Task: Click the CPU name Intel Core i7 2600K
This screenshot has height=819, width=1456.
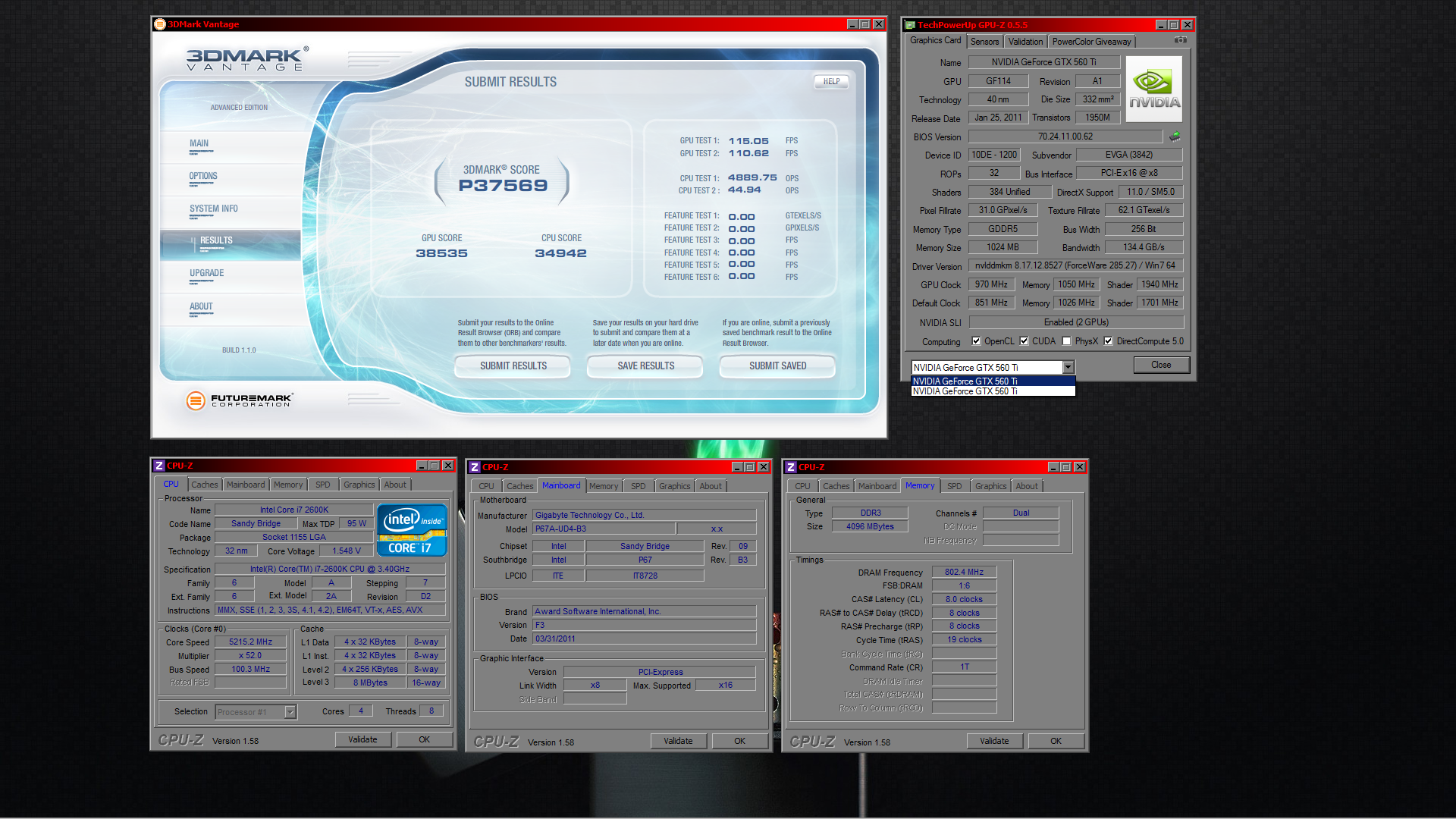Action: point(293,510)
